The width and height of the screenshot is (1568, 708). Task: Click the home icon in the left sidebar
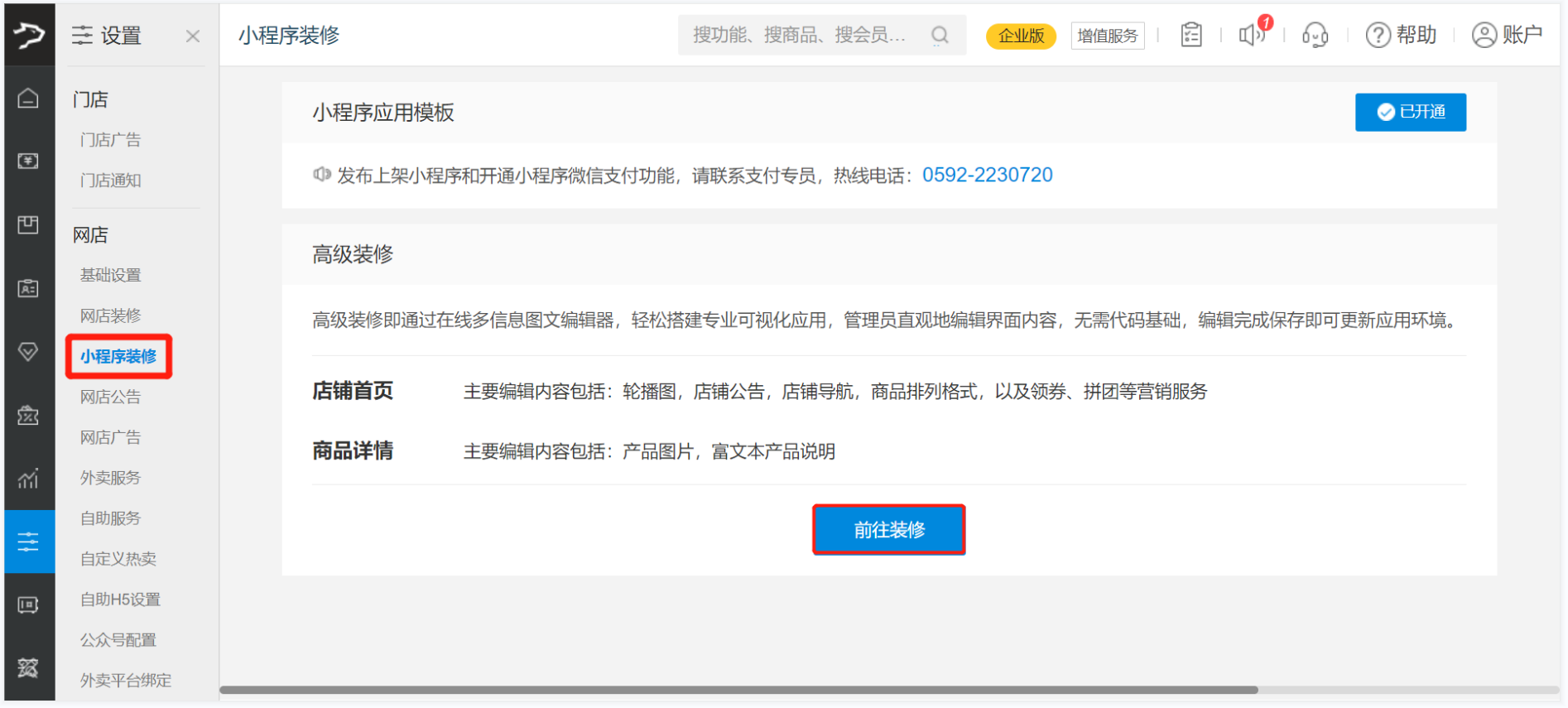(x=28, y=99)
